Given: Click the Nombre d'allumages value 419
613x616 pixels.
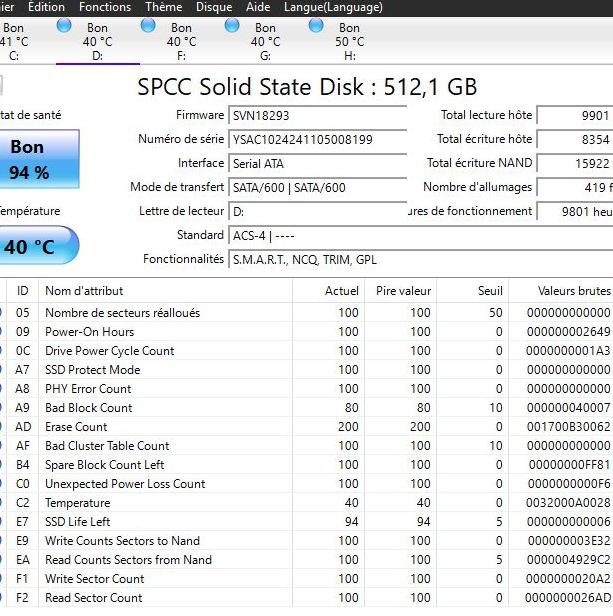Looking at the screenshot, I should [x=575, y=187].
